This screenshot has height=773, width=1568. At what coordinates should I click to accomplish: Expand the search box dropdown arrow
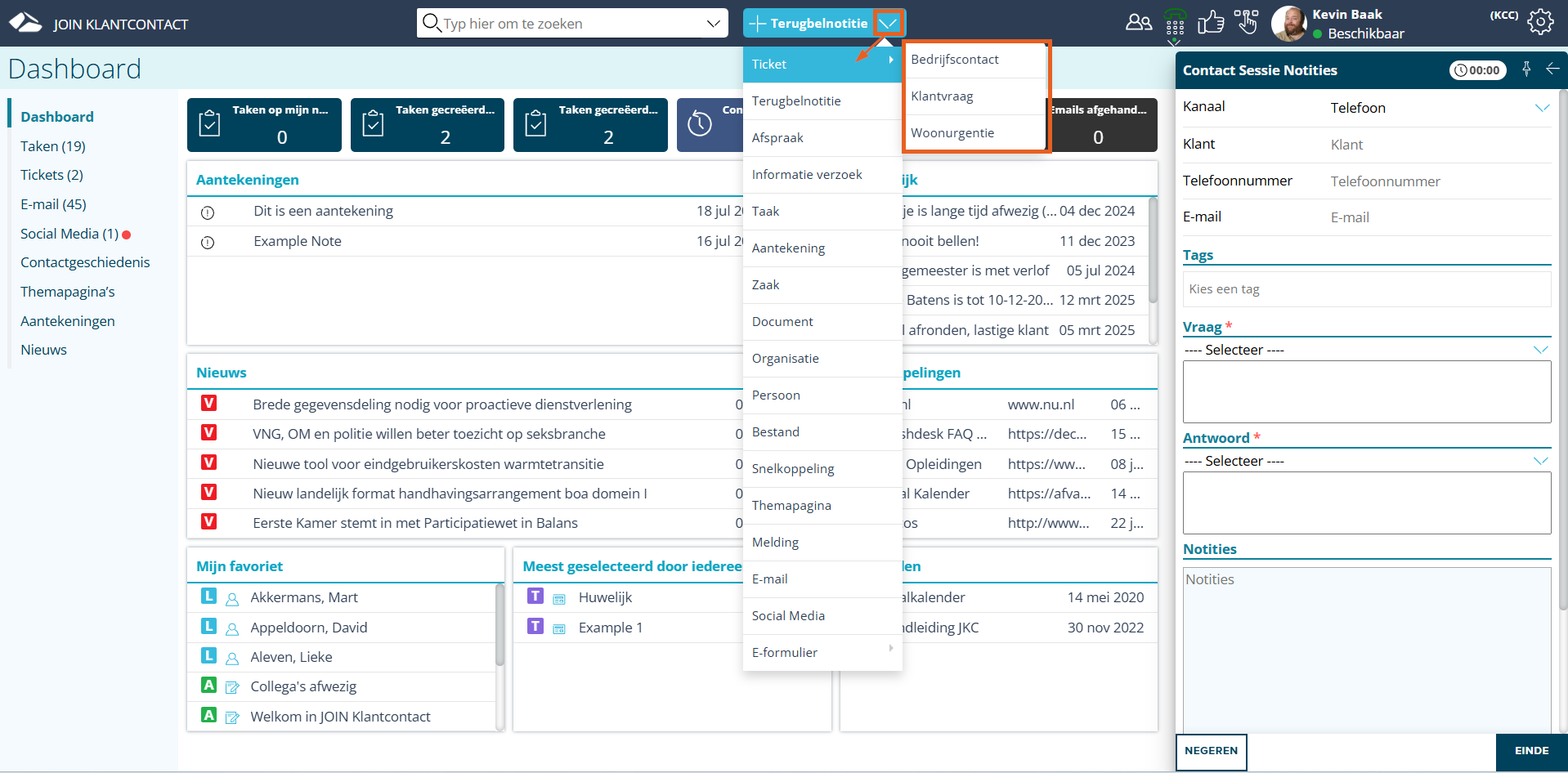pos(713,24)
